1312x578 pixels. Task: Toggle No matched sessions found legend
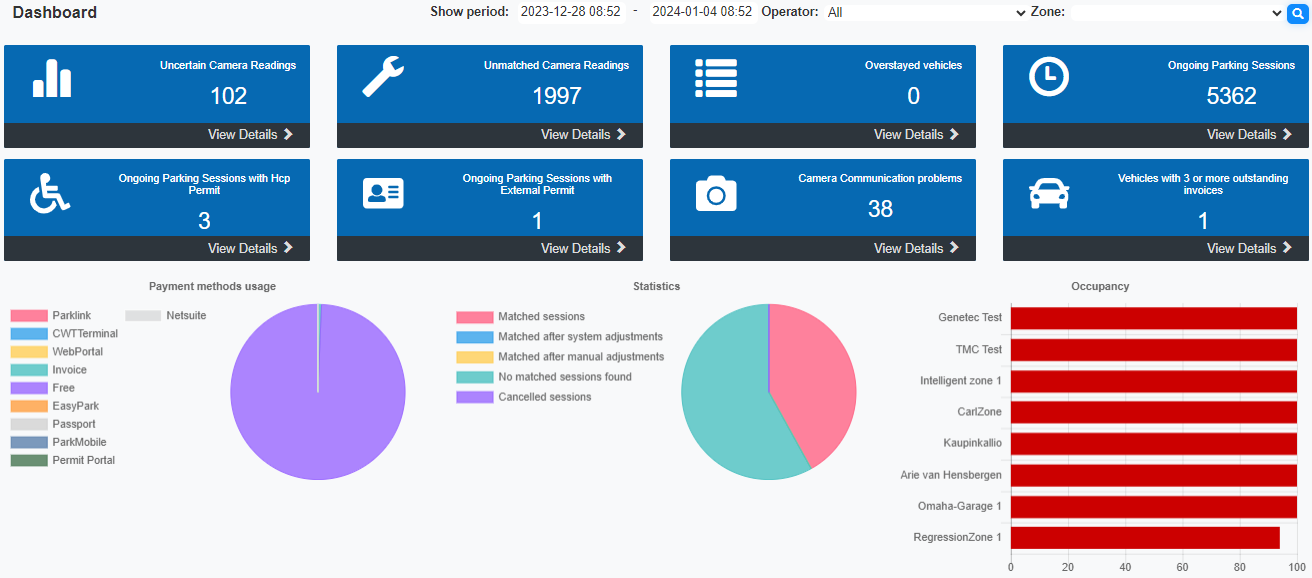coord(544,377)
